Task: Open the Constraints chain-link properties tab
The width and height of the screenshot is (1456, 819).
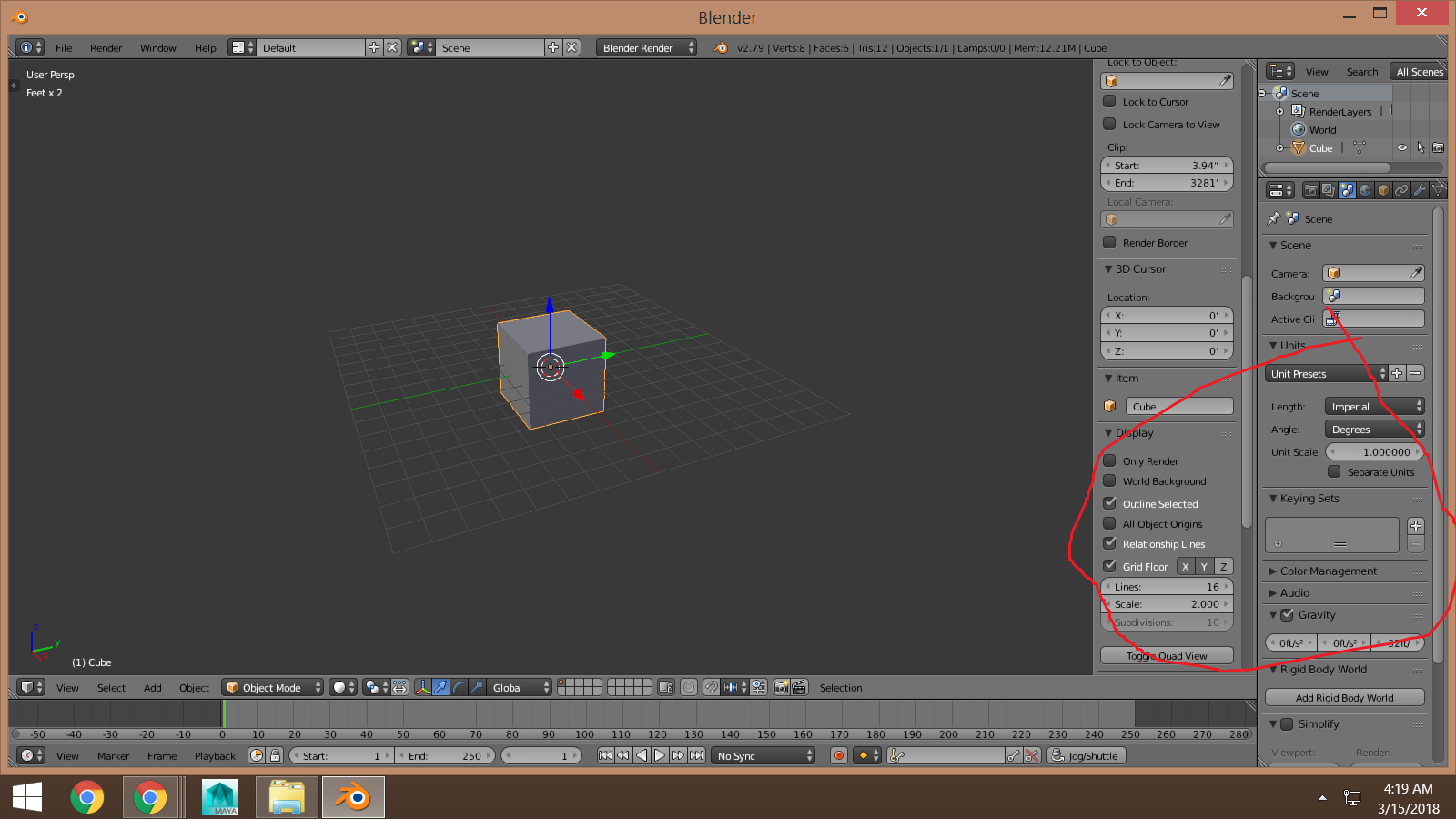Action: pos(1401,190)
